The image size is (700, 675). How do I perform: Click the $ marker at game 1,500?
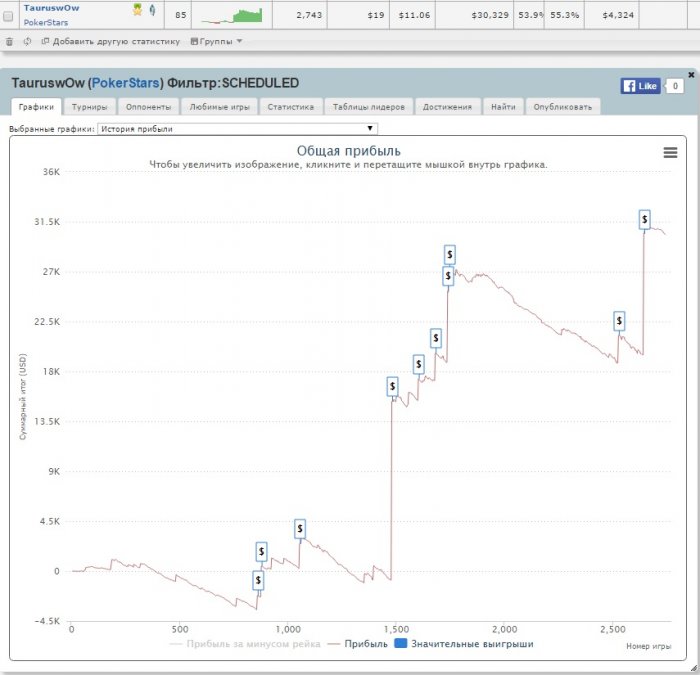[x=392, y=386]
